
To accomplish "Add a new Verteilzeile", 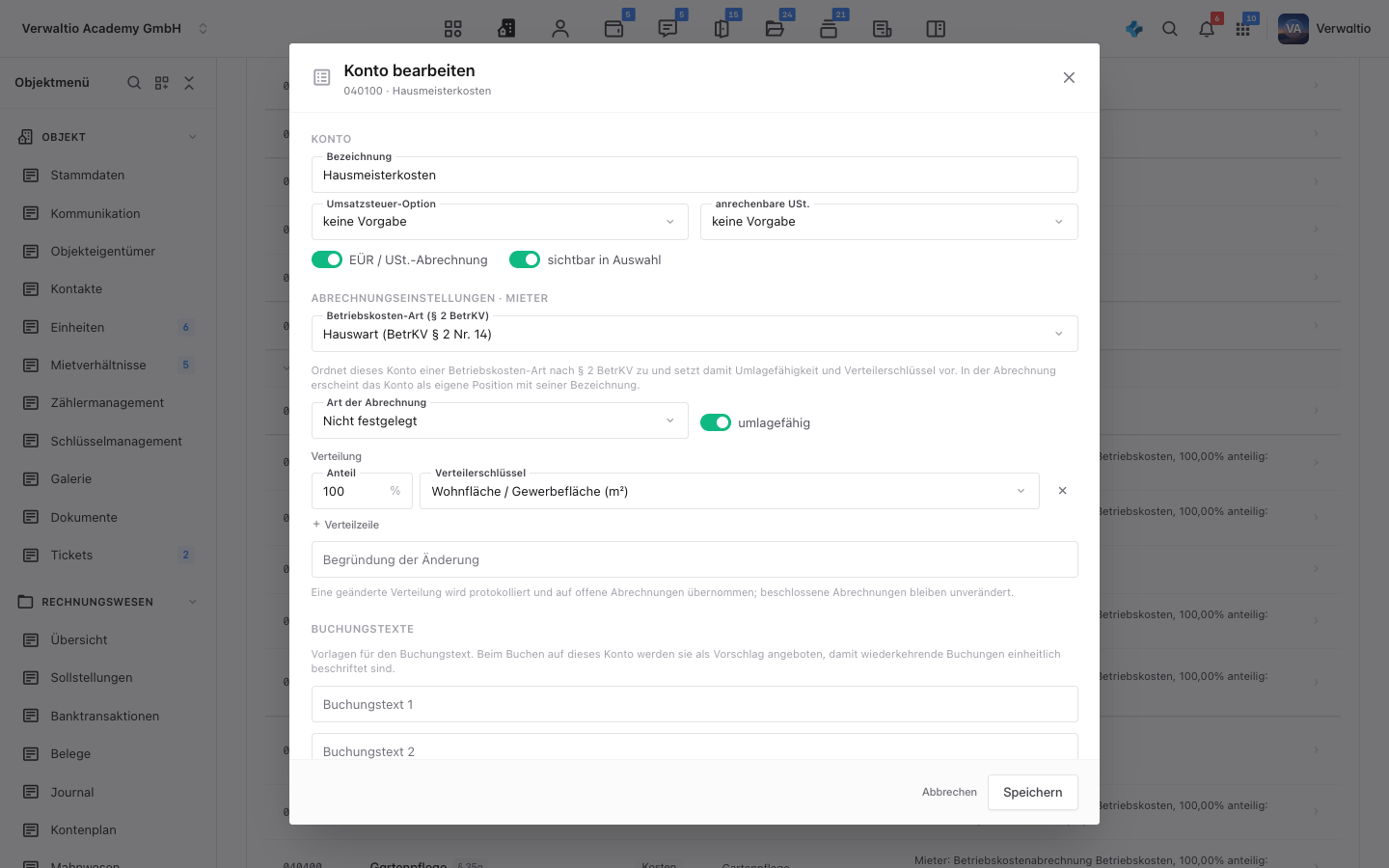I will point(345,525).
